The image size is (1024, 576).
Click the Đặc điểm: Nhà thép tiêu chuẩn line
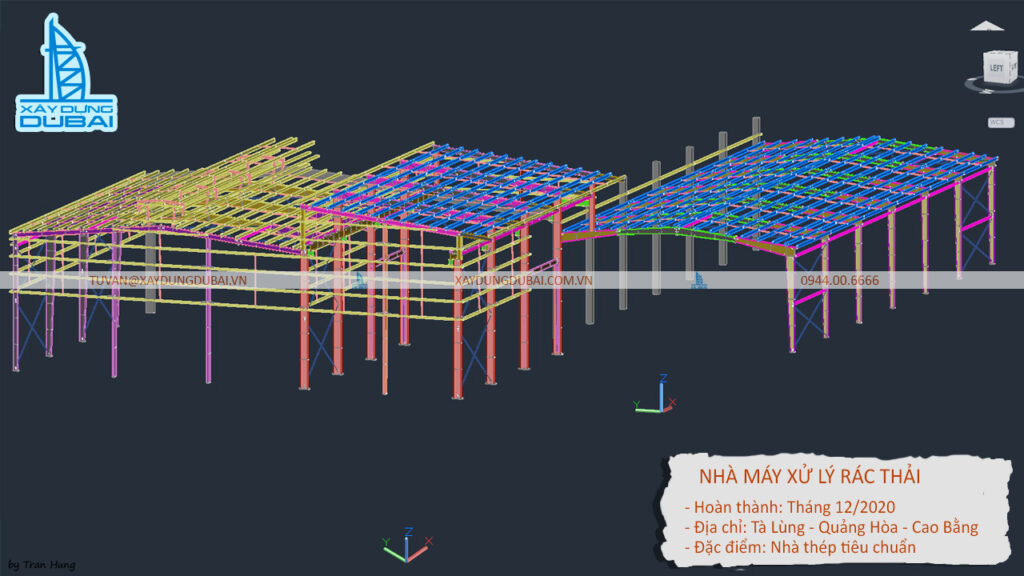point(800,547)
